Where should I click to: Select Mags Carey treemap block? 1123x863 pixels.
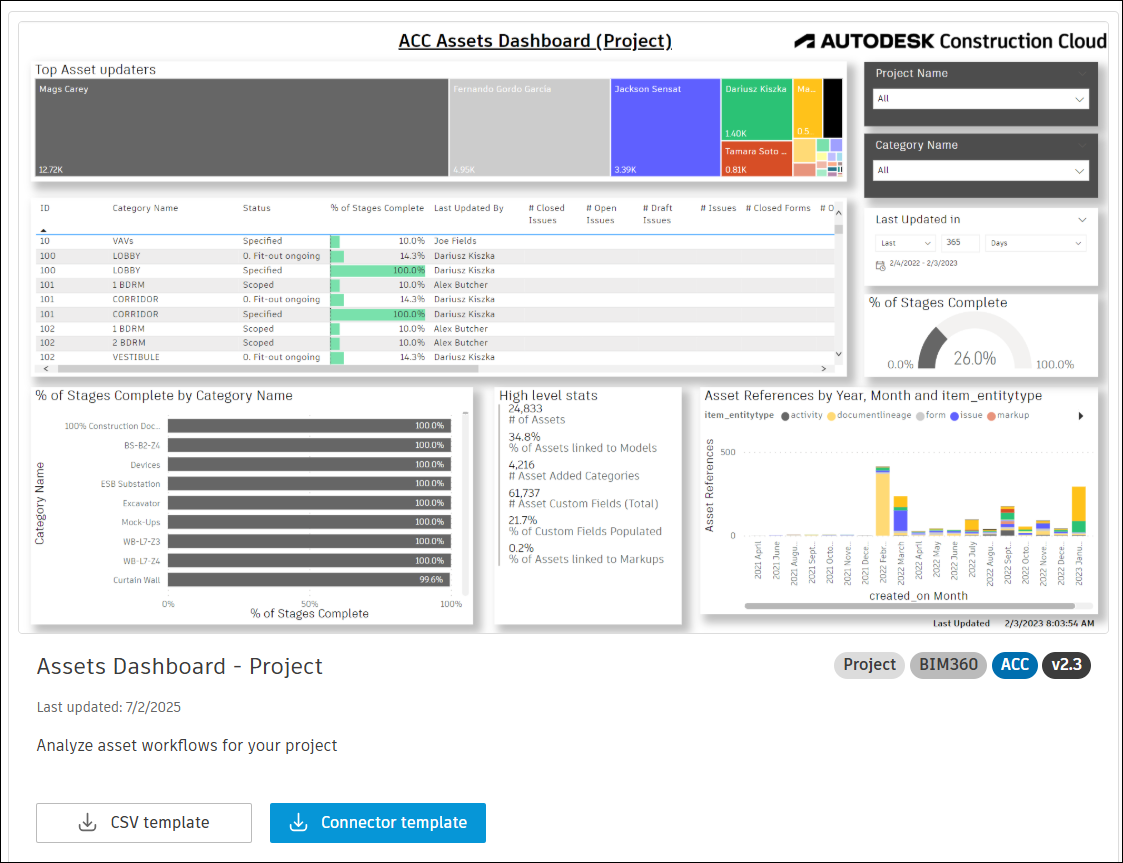coord(242,127)
